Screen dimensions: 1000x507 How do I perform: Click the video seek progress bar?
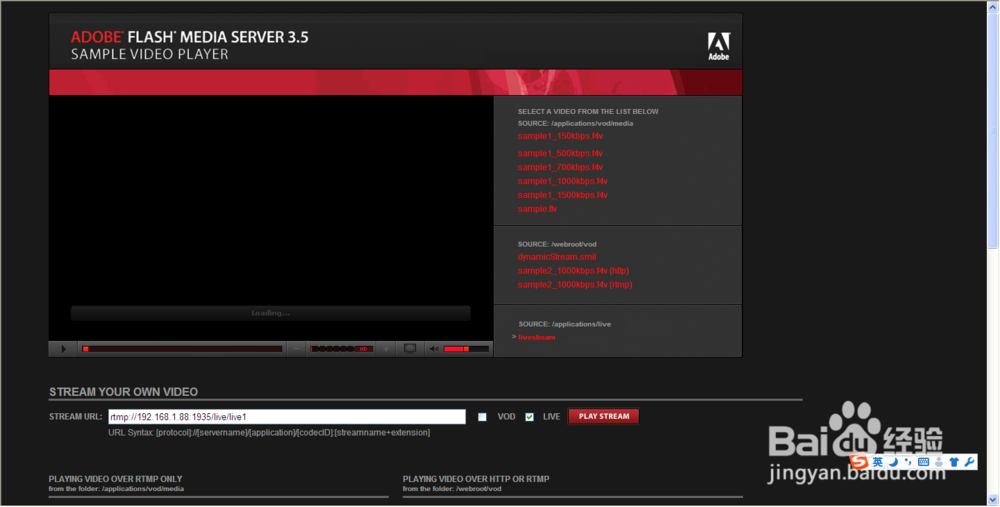click(x=182, y=349)
